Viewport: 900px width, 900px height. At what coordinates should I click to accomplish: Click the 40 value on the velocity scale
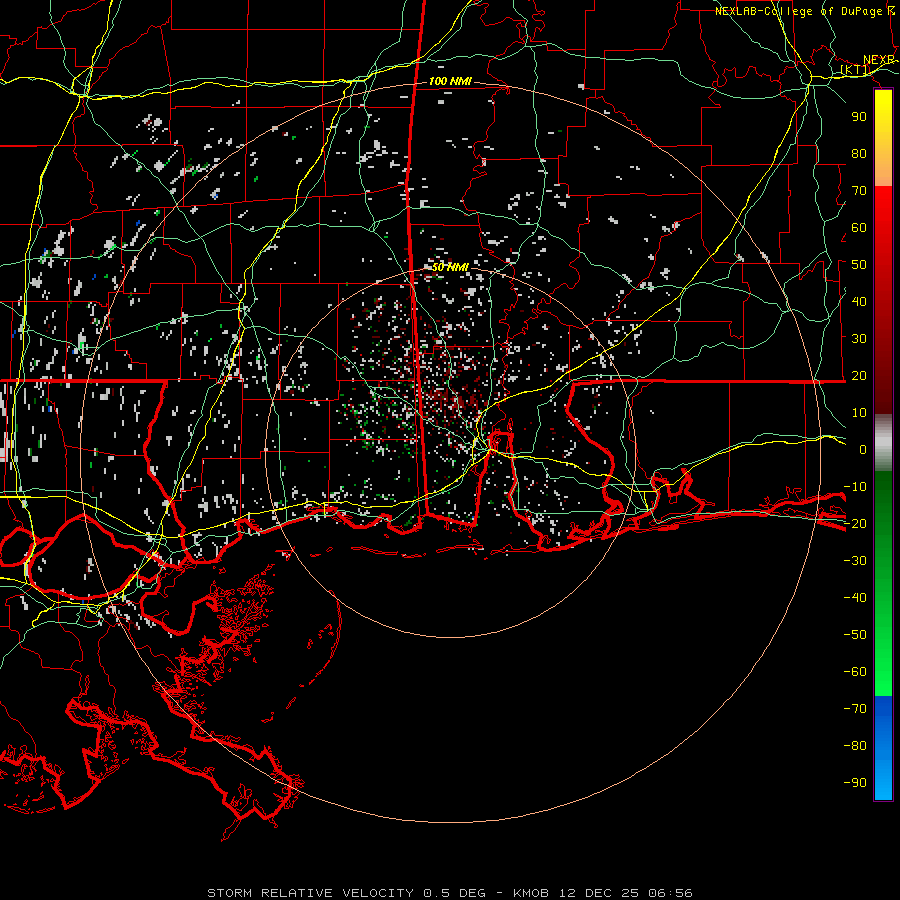[x=859, y=301]
